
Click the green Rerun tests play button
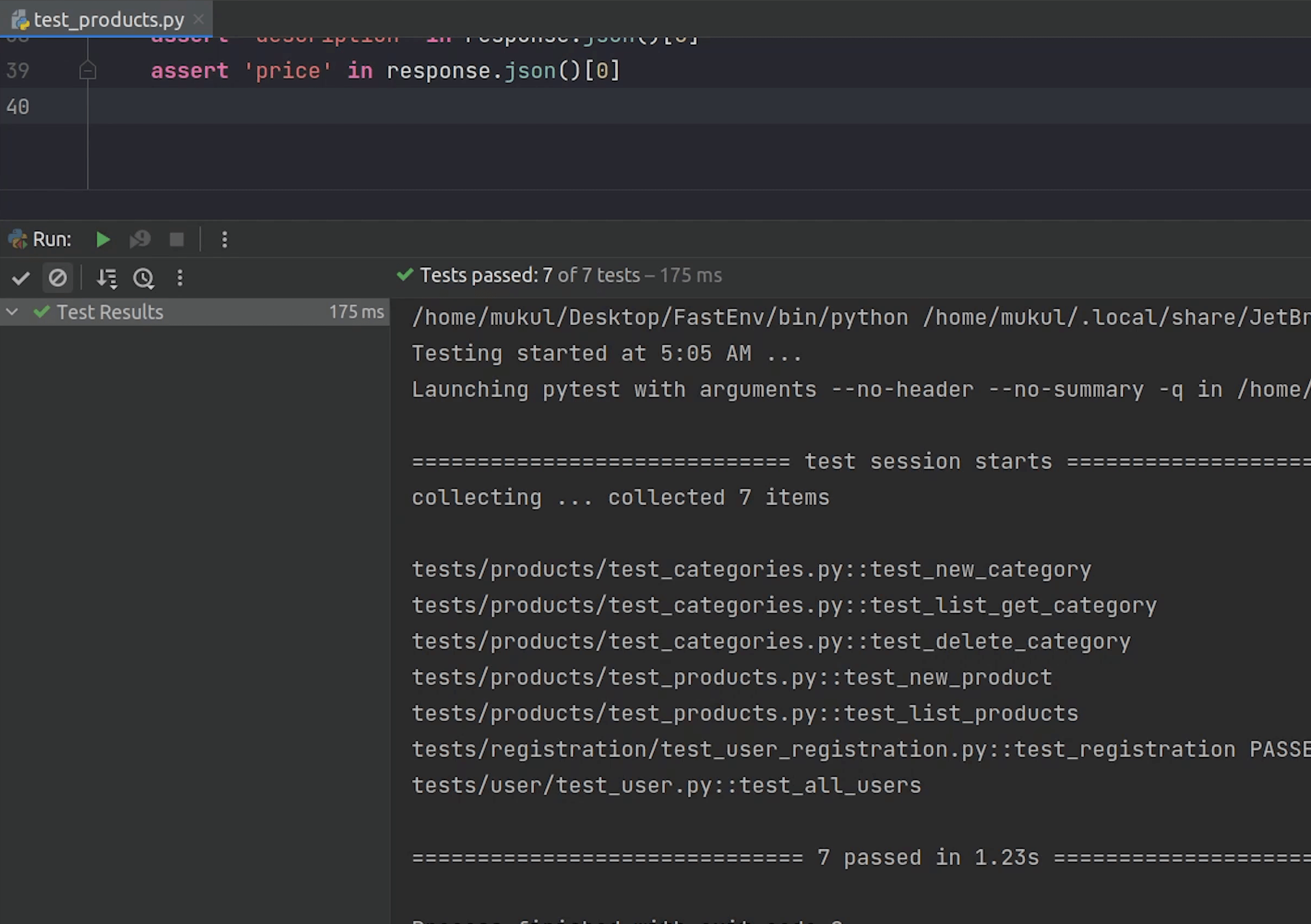point(103,239)
